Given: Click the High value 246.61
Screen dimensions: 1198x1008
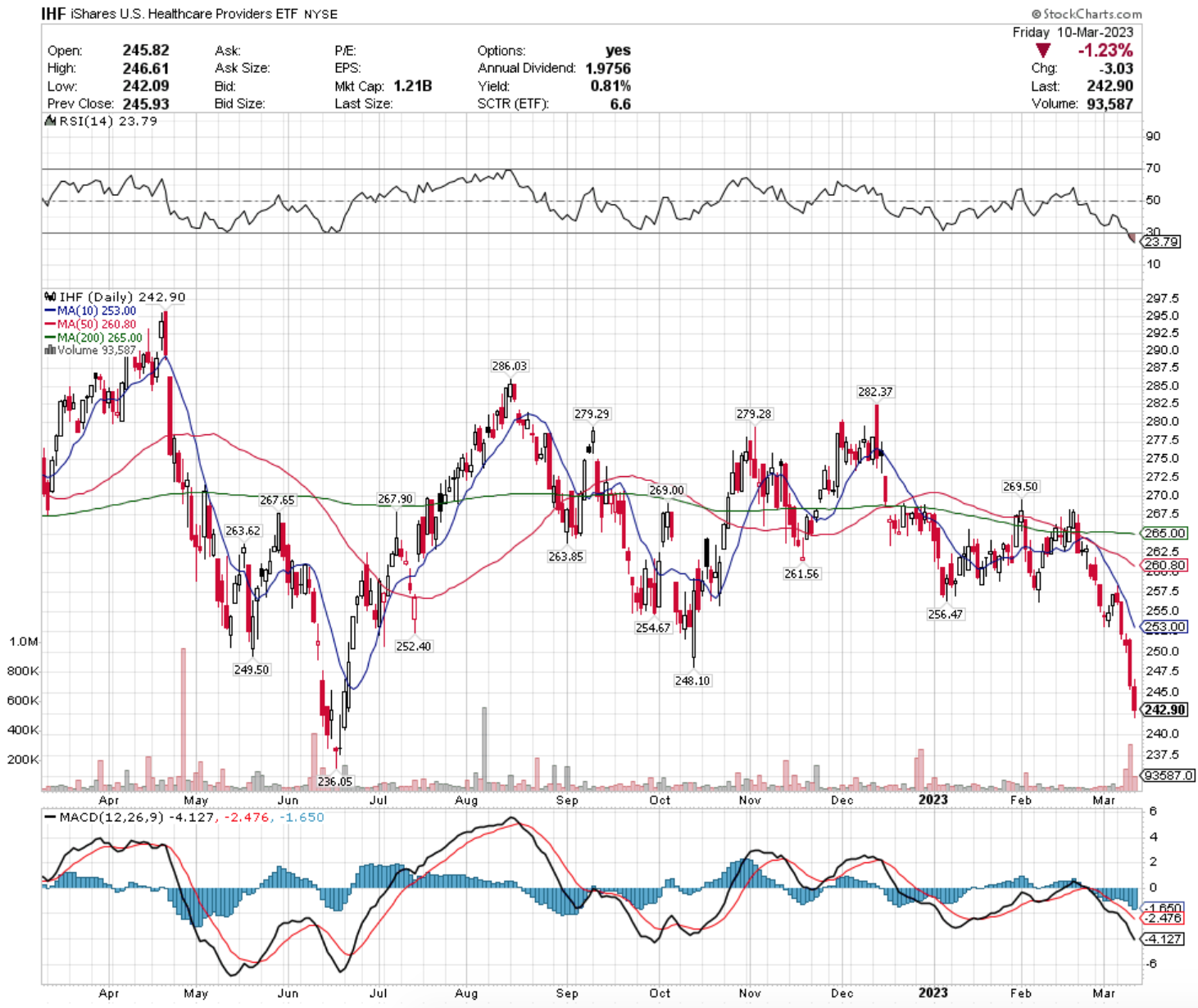Looking at the screenshot, I should tap(146, 68).
